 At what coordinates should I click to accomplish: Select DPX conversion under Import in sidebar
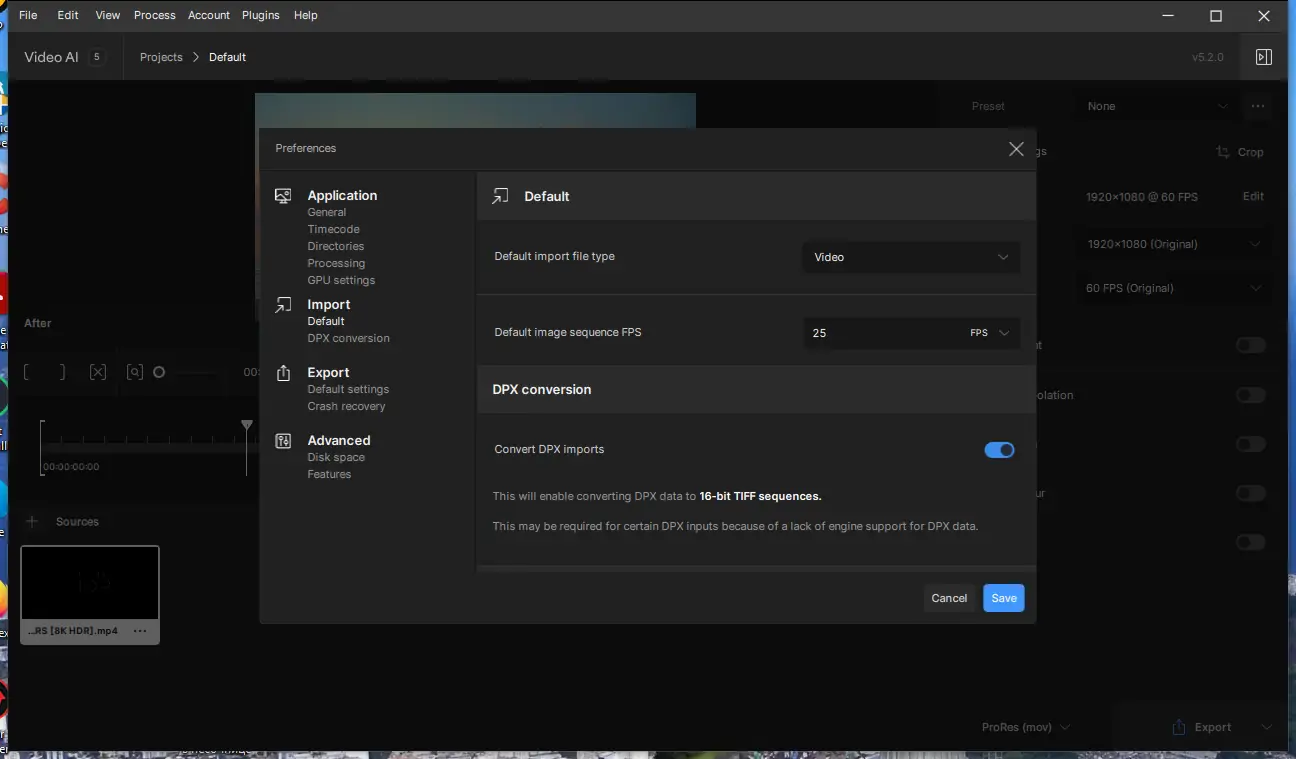[x=349, y=339]
